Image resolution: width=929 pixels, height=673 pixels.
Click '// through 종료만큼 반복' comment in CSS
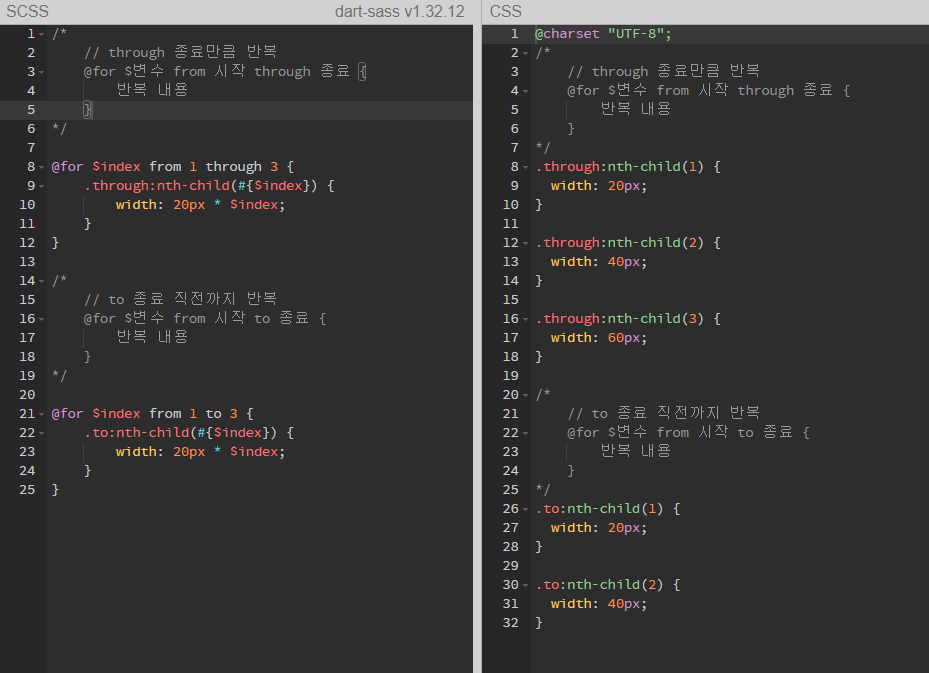(664, 71)
